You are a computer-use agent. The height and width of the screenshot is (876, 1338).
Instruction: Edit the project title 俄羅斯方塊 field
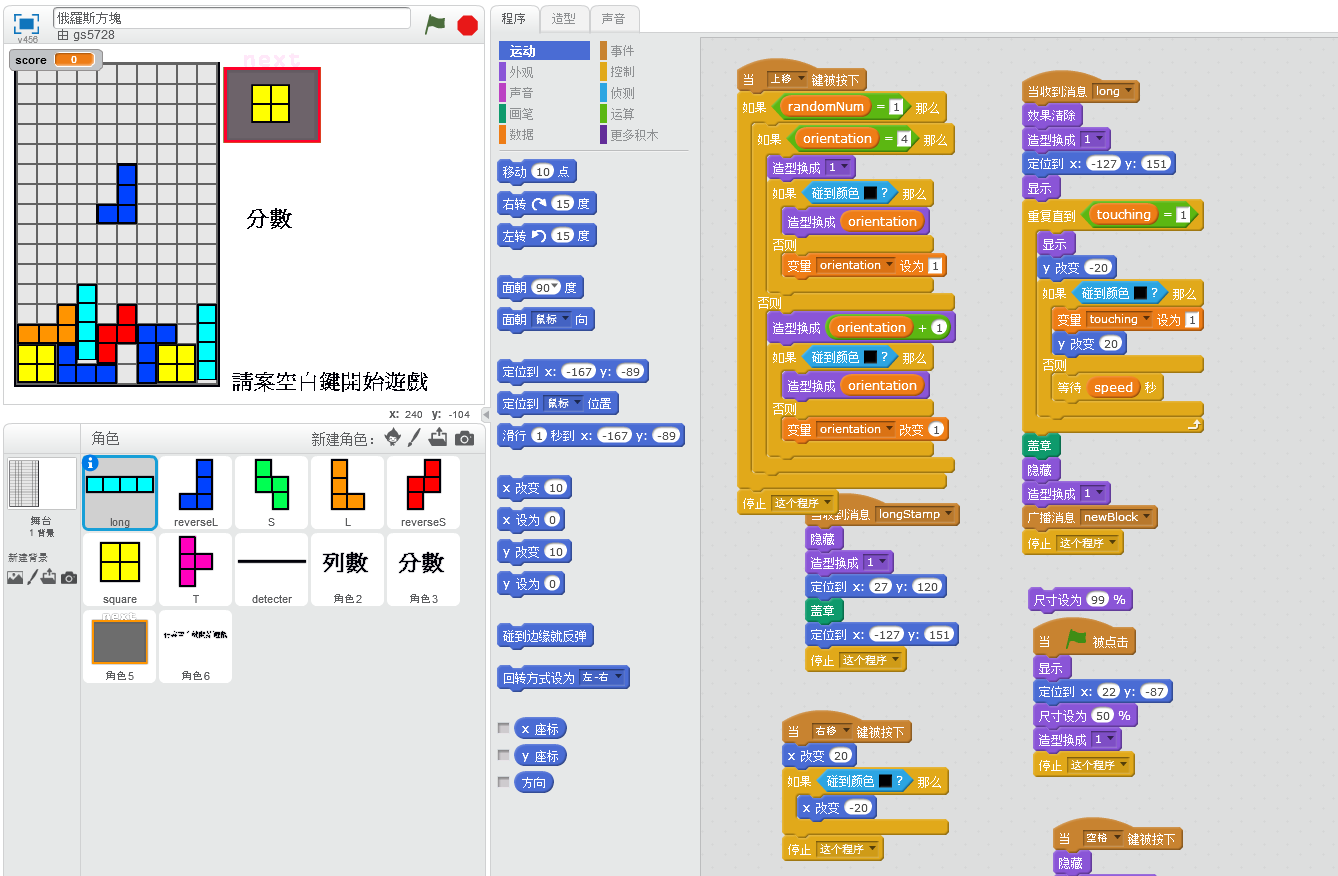pos(232,18)
